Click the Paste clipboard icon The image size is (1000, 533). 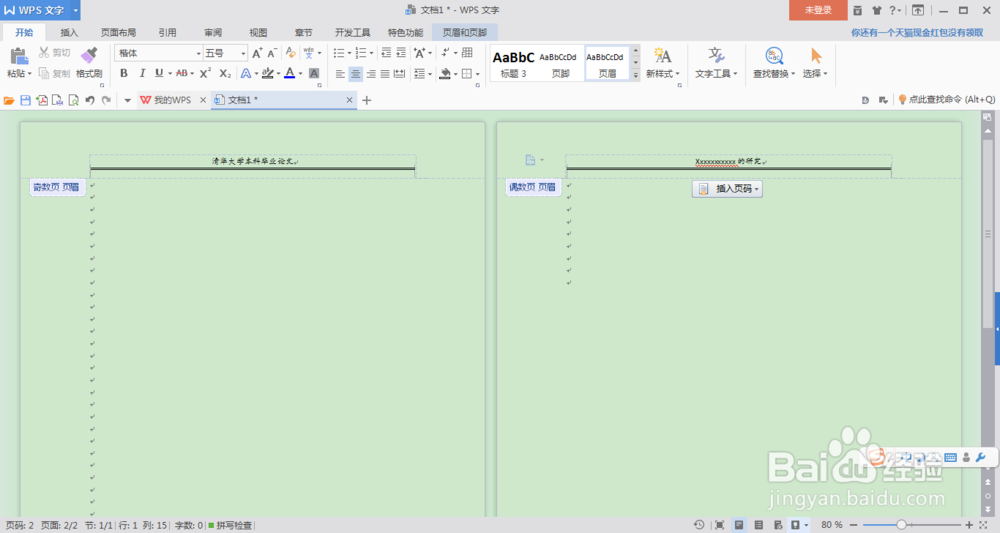tap(18, 56)
